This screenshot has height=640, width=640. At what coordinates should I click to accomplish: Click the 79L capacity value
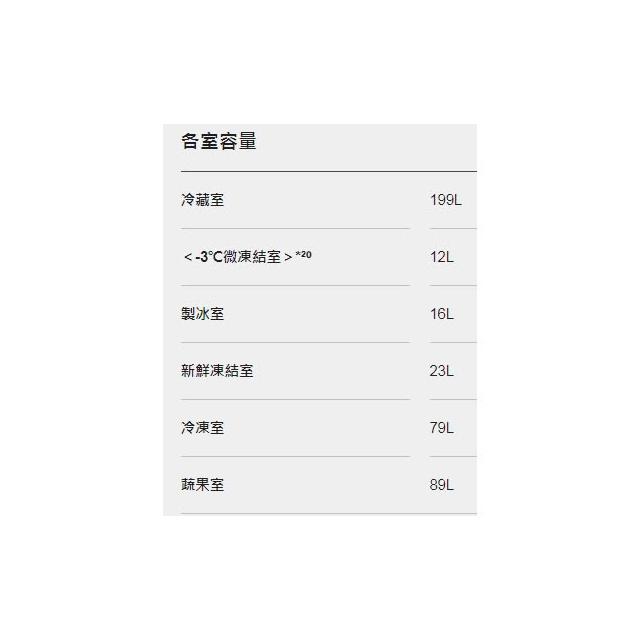(x=442, y=428)
